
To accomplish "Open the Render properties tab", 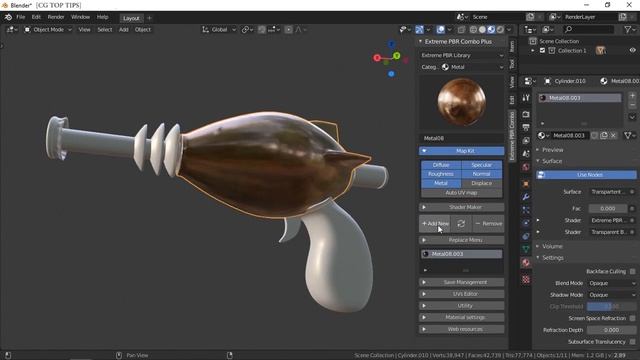I will (526, 114).
